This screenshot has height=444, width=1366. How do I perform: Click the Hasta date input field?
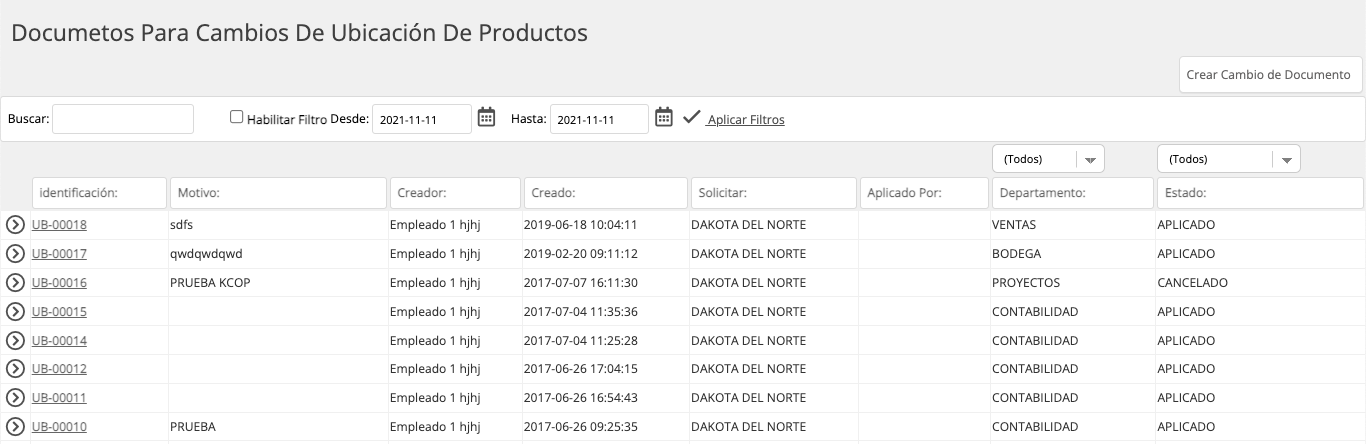tap(599, 119)
